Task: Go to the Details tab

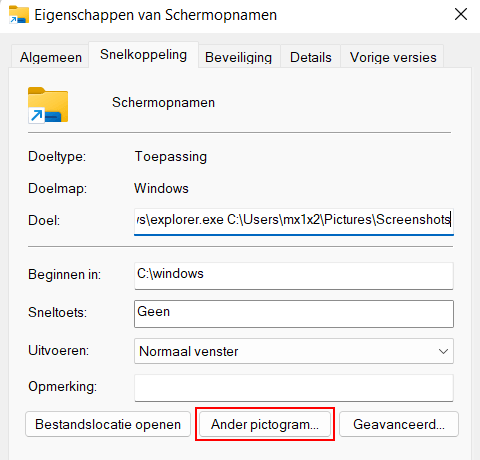Action: (x=311, y=57)
